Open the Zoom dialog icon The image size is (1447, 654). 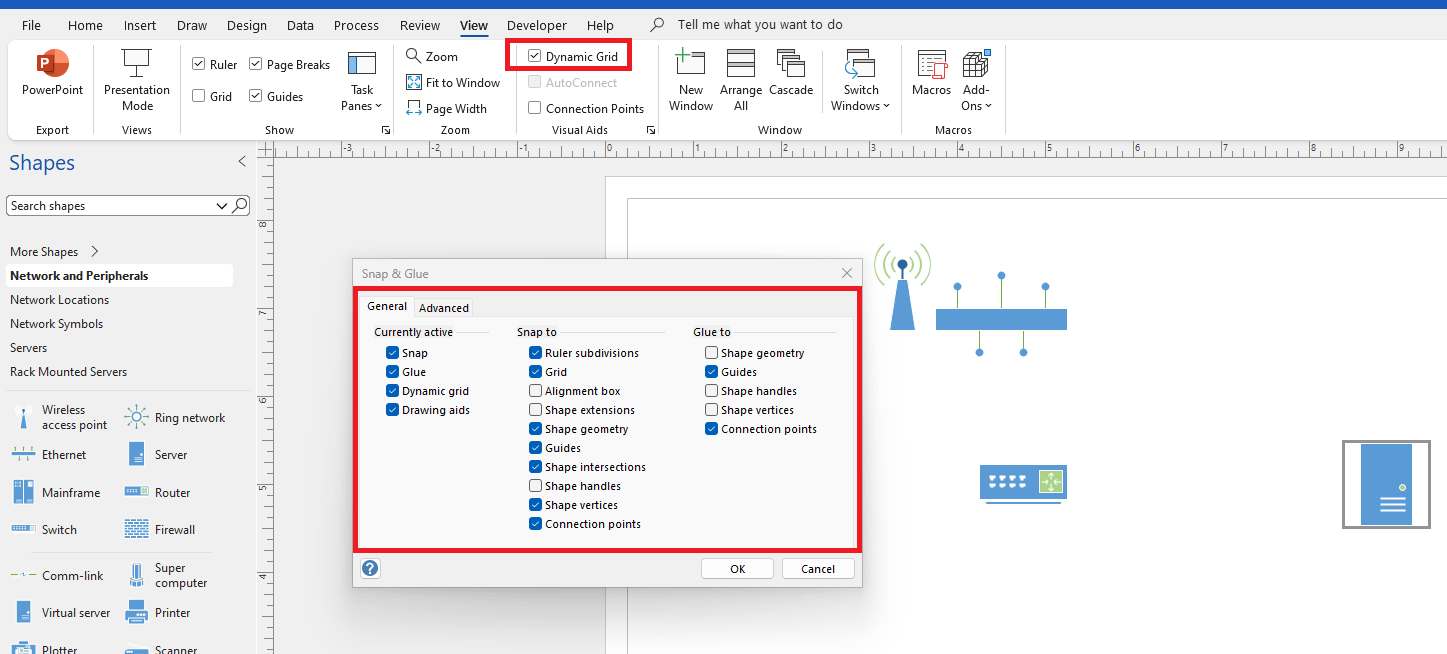413,56
